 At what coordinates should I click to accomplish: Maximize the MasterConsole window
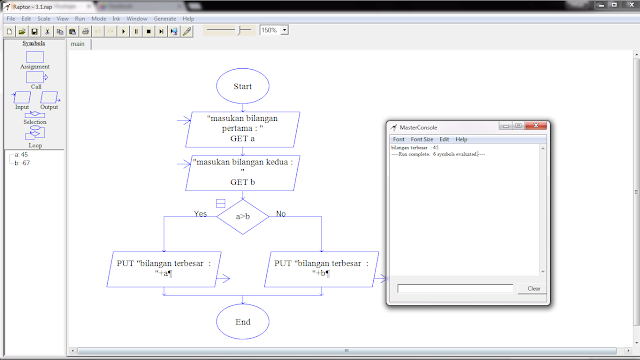(518, 126)
